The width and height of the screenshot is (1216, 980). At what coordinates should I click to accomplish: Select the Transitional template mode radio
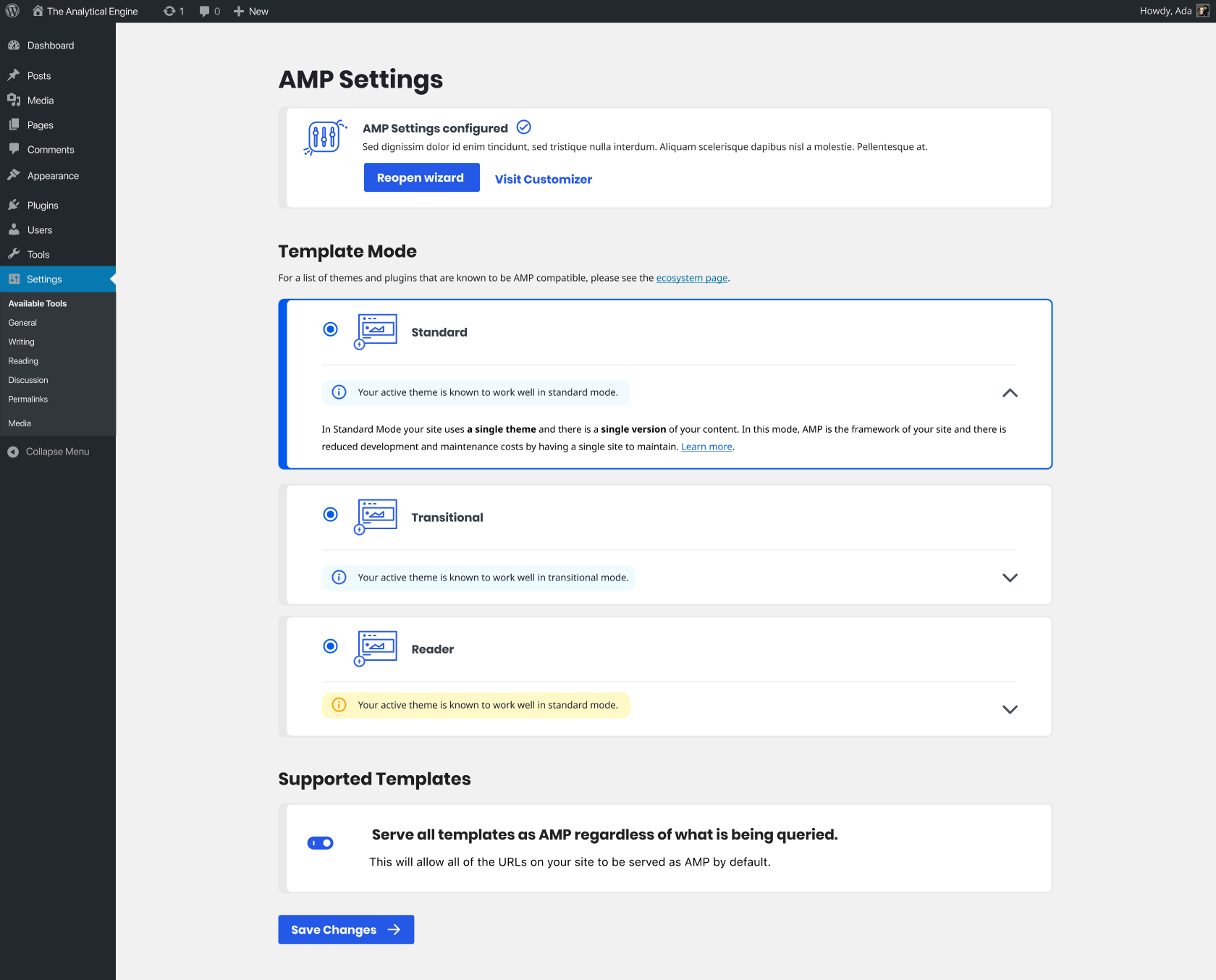pos(331,515)
